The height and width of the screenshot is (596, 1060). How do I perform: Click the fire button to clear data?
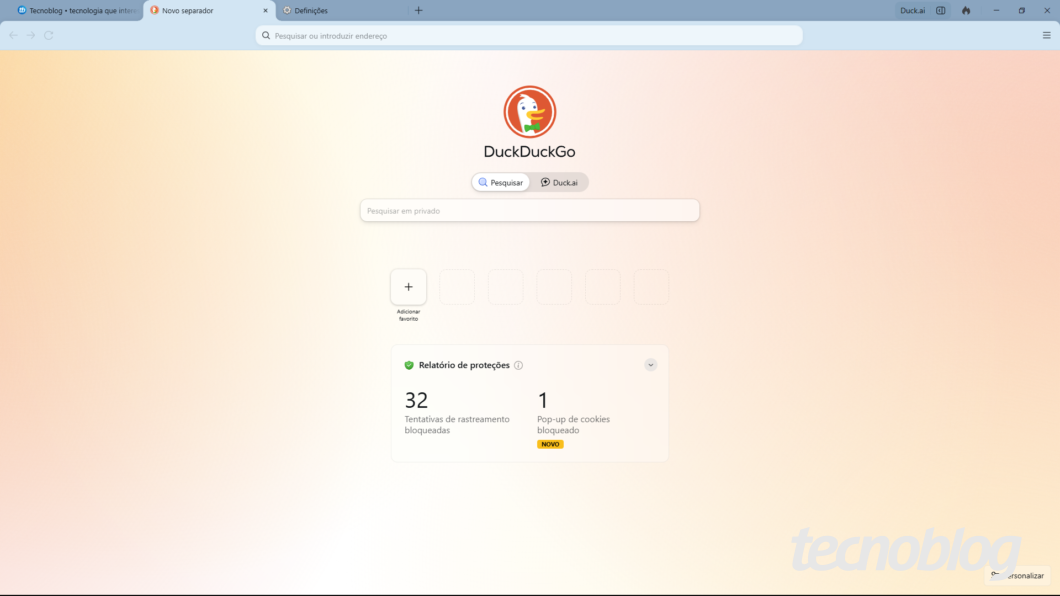(966, 10)
